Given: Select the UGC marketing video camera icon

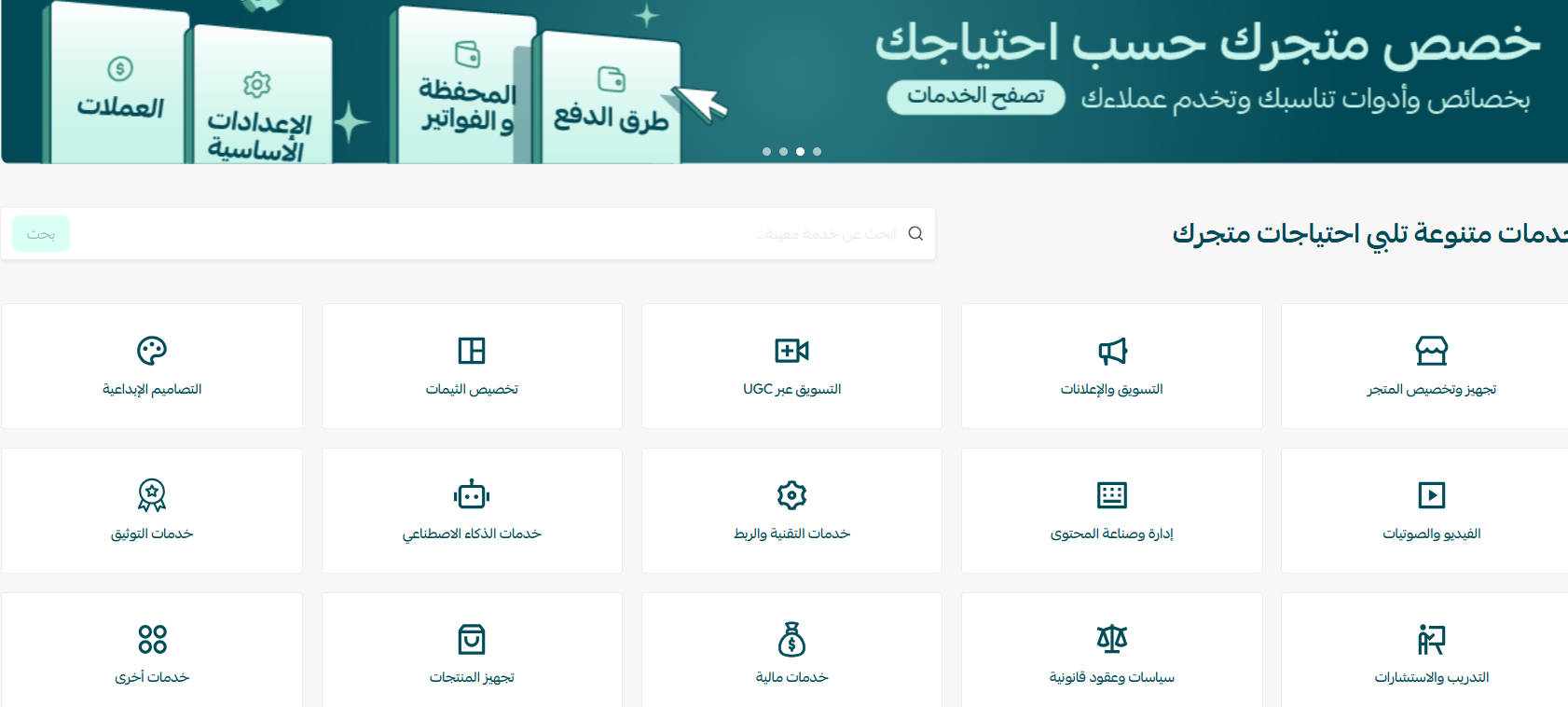Looking at the screenshot, I should coord(791,351).
